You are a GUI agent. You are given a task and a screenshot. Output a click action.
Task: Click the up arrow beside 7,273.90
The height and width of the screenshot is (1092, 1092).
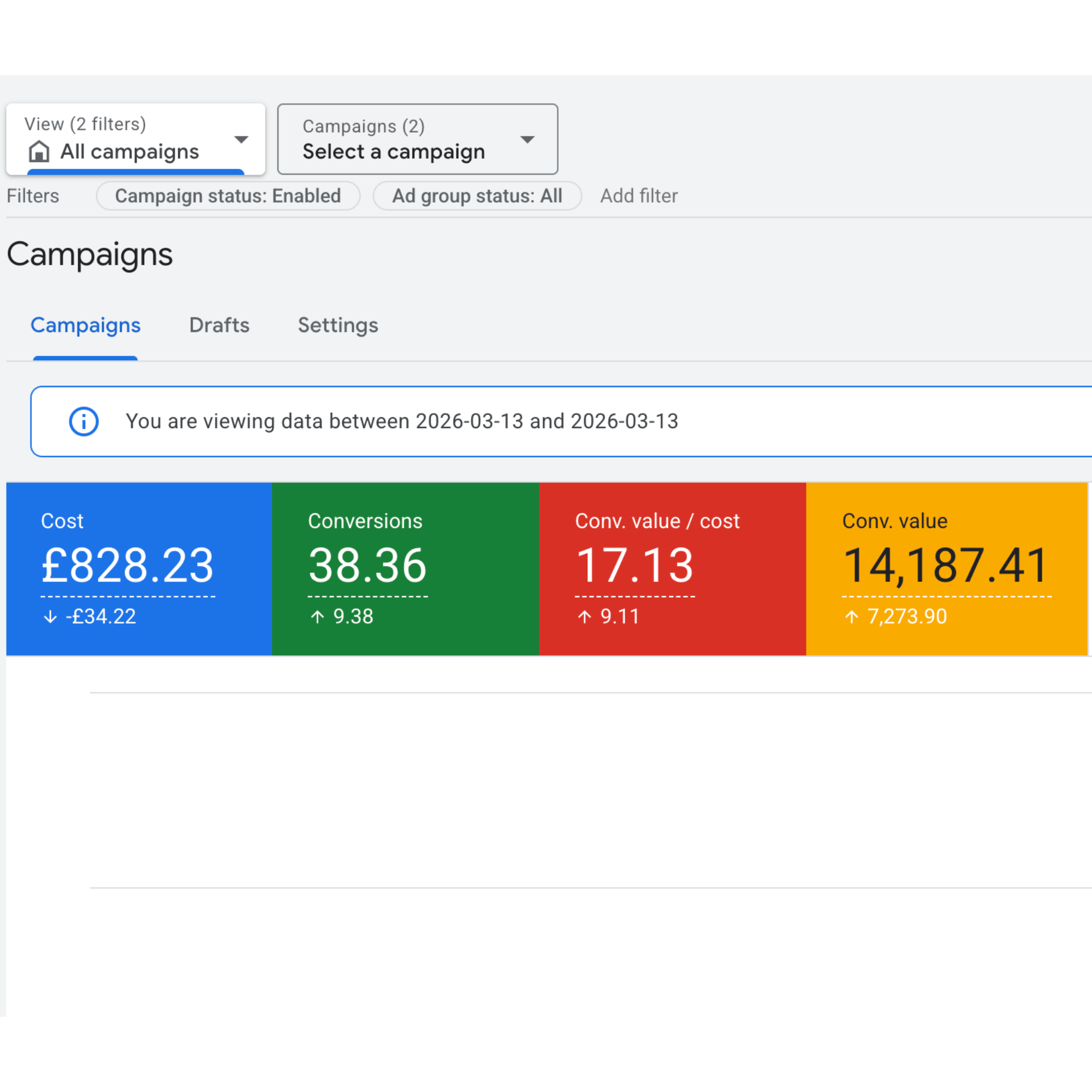852,616
